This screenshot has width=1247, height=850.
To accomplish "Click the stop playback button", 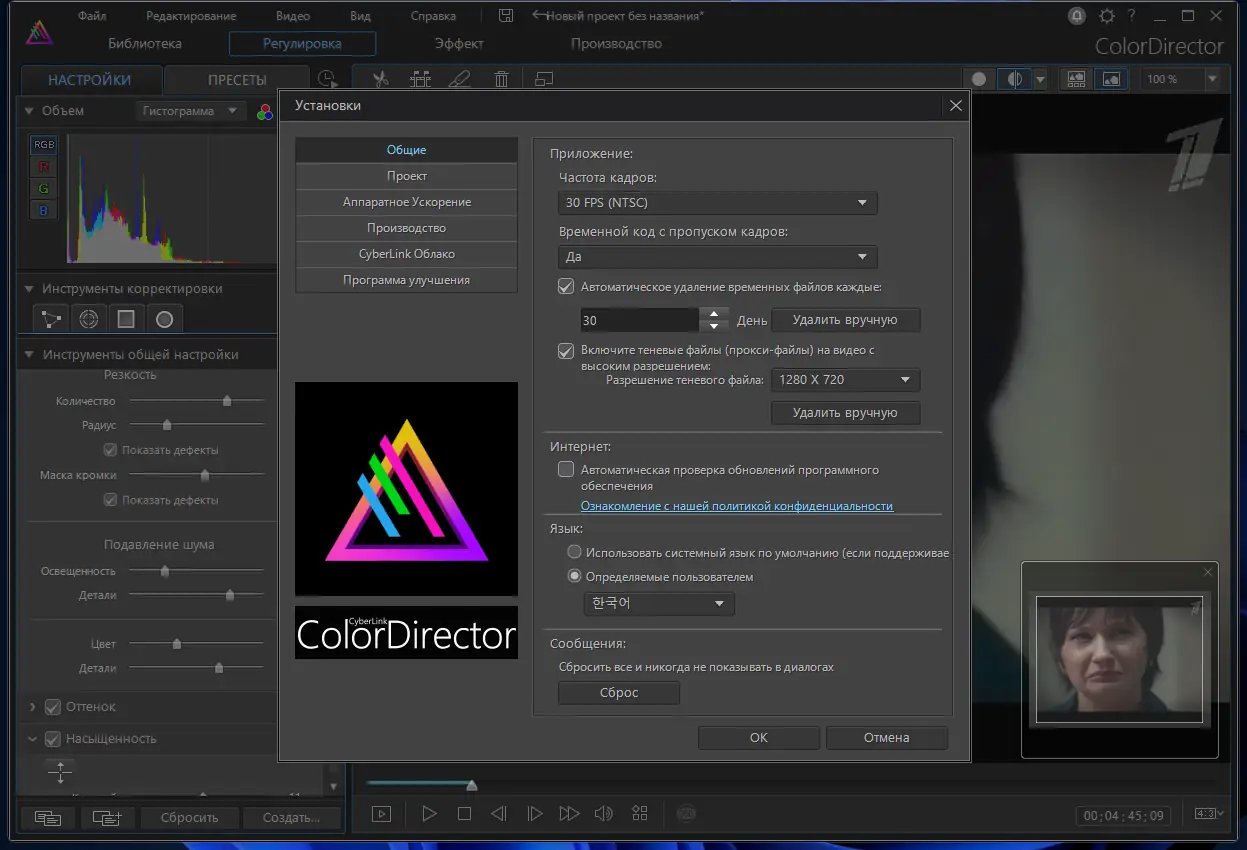I will tap(464, 814).
